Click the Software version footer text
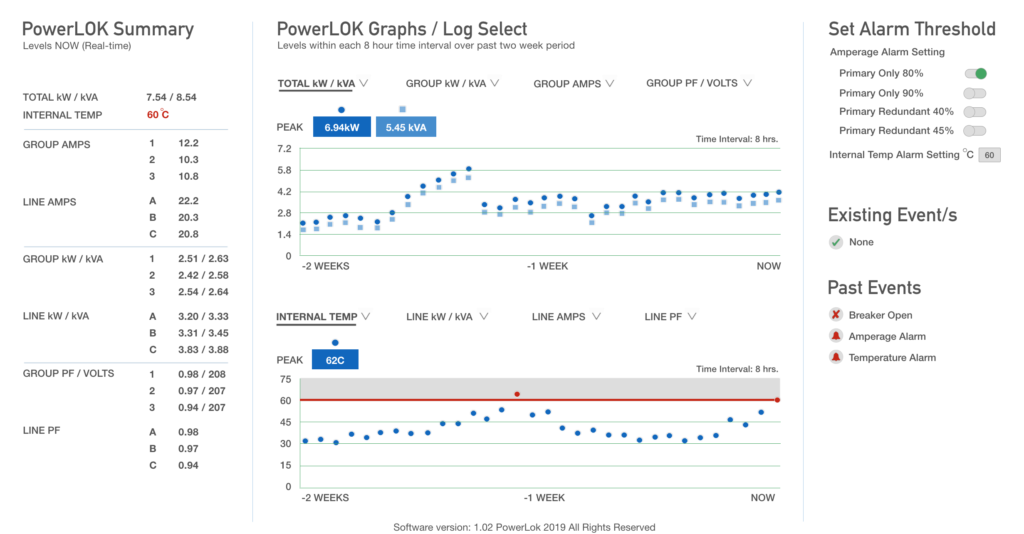The height and width of the screenshot is (534, 1024). pyautogui.click(x=524, y=527)
